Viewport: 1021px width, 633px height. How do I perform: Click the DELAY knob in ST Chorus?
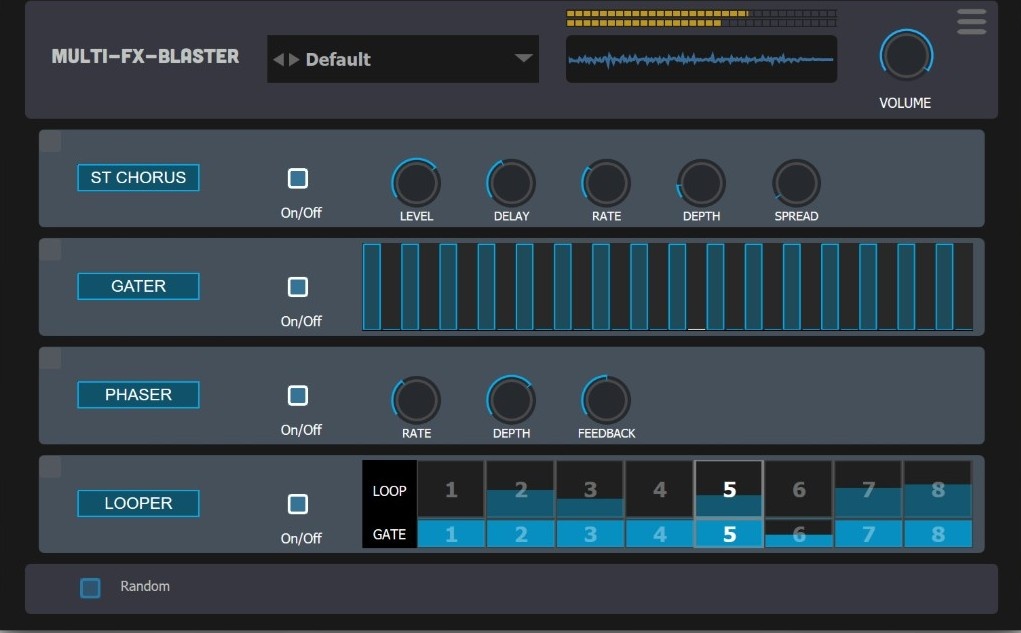[x=510, y=184]
